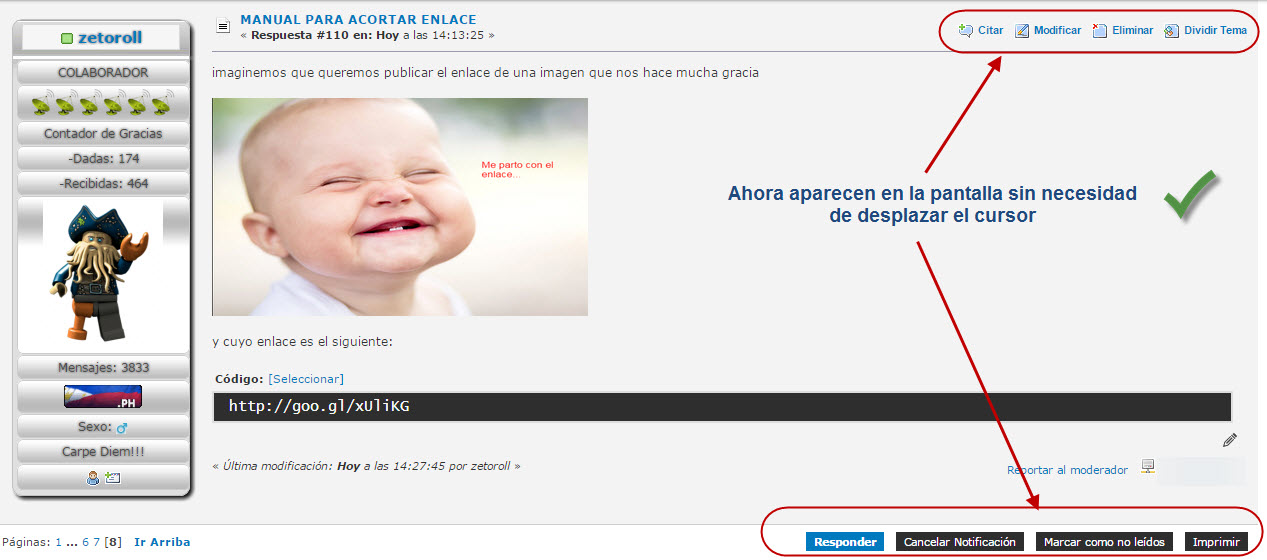The image size is (1267, 560).
Task: Click the Respuesta #110 timestamp line
Action: [367, 35]
